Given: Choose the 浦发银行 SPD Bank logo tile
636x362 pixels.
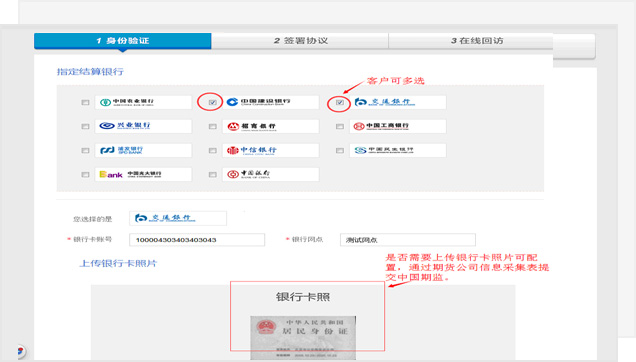Looking at the screenshot, I should pyautogui.click(x=143, y=150).
